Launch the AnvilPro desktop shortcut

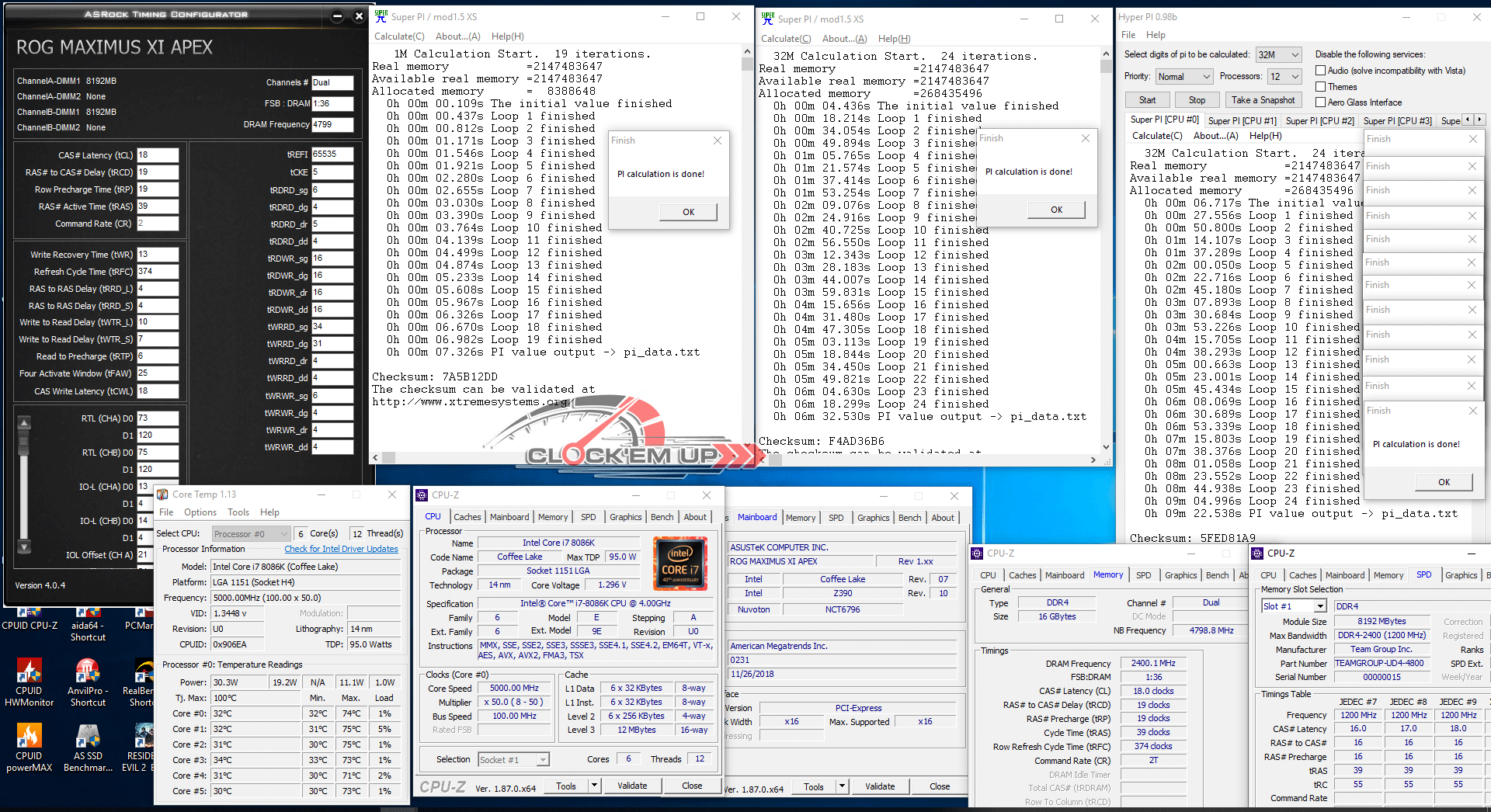point(88,672)
